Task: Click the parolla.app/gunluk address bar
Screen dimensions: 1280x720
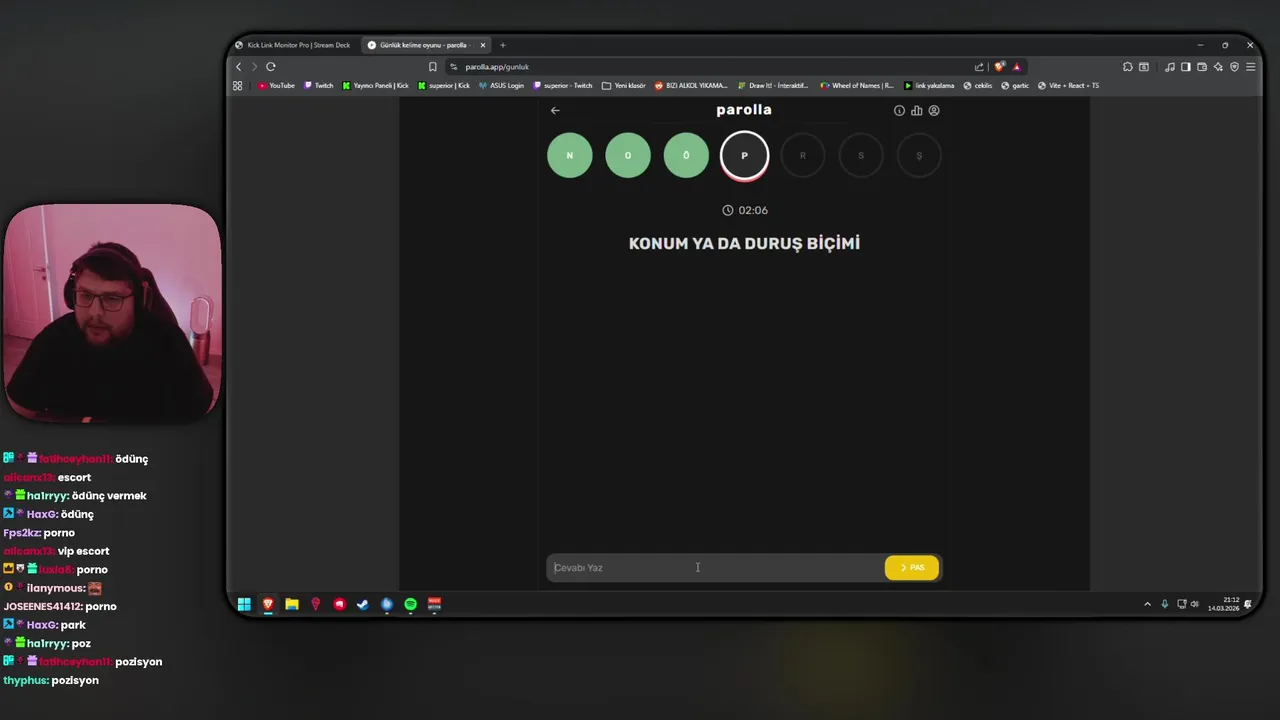Action: (x=710, y=67)
